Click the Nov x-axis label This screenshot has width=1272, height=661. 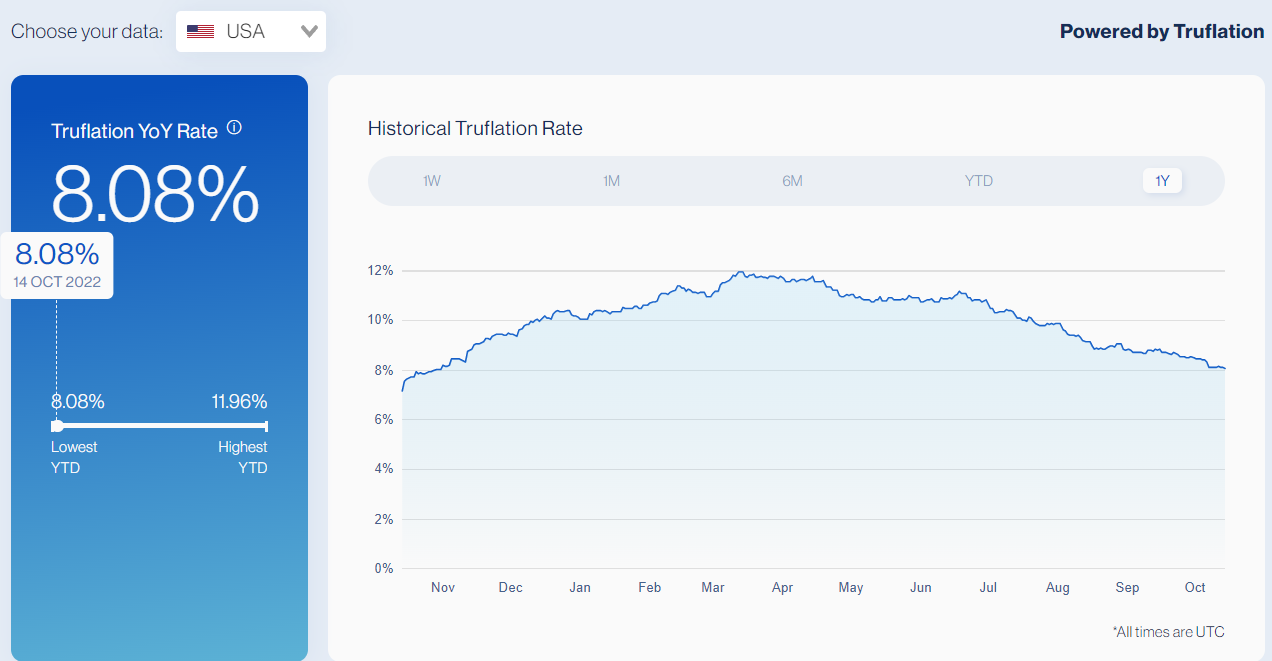click(x=443, y=587)
